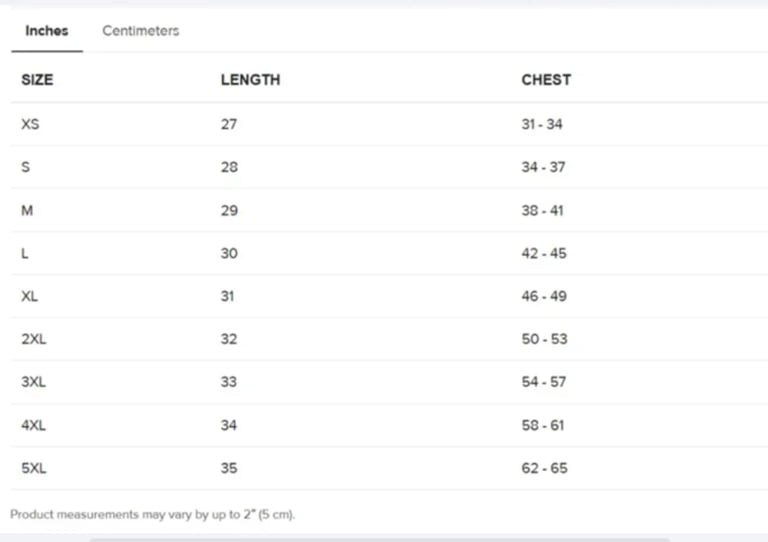
Task: Select the Inches tab
Action: tap(47, 31)
